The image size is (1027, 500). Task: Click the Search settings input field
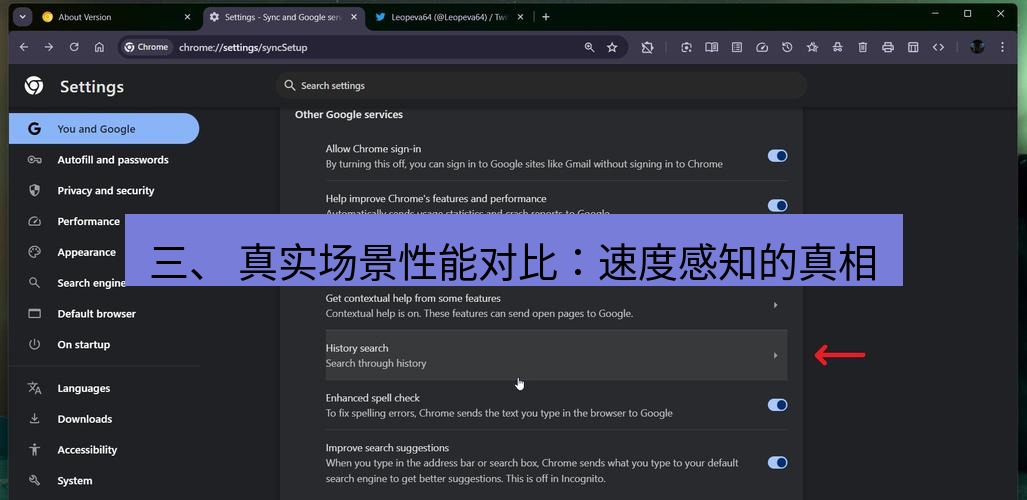(540, 86)
